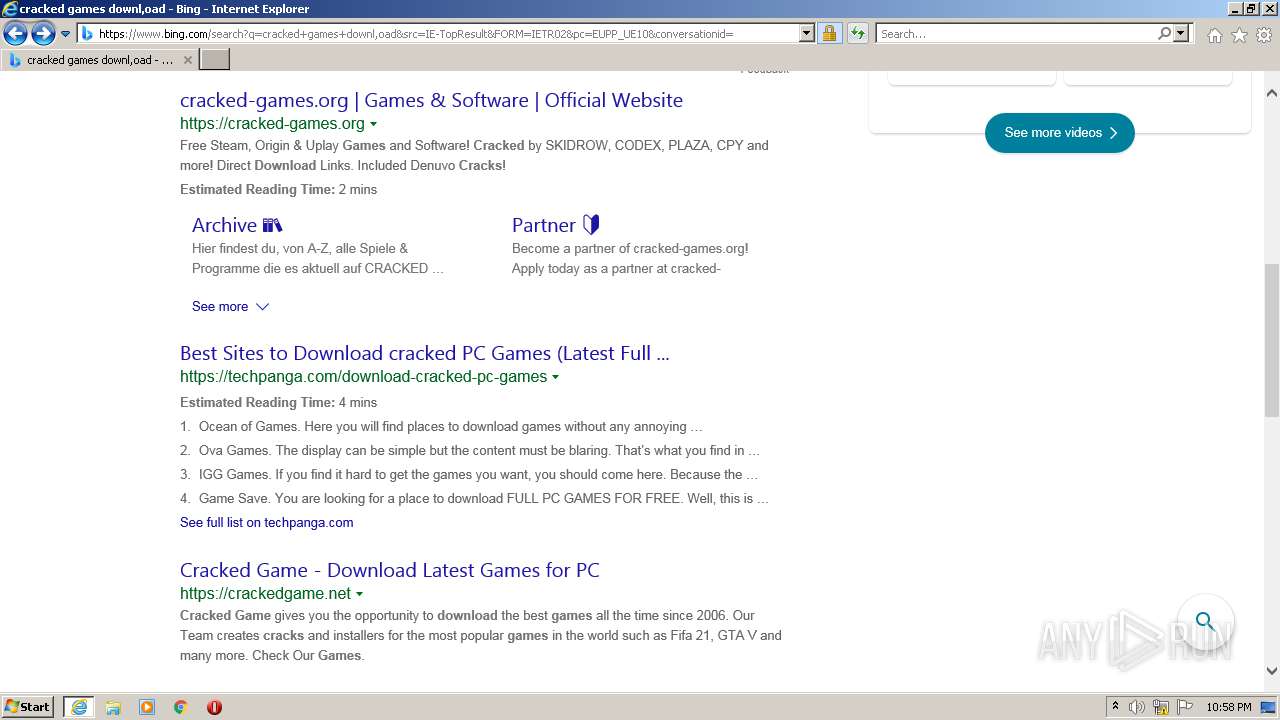This screenshot has width=1280, height=720.
Task: Click the search magnifier icon in toolbar
Action: (1164, 34)
